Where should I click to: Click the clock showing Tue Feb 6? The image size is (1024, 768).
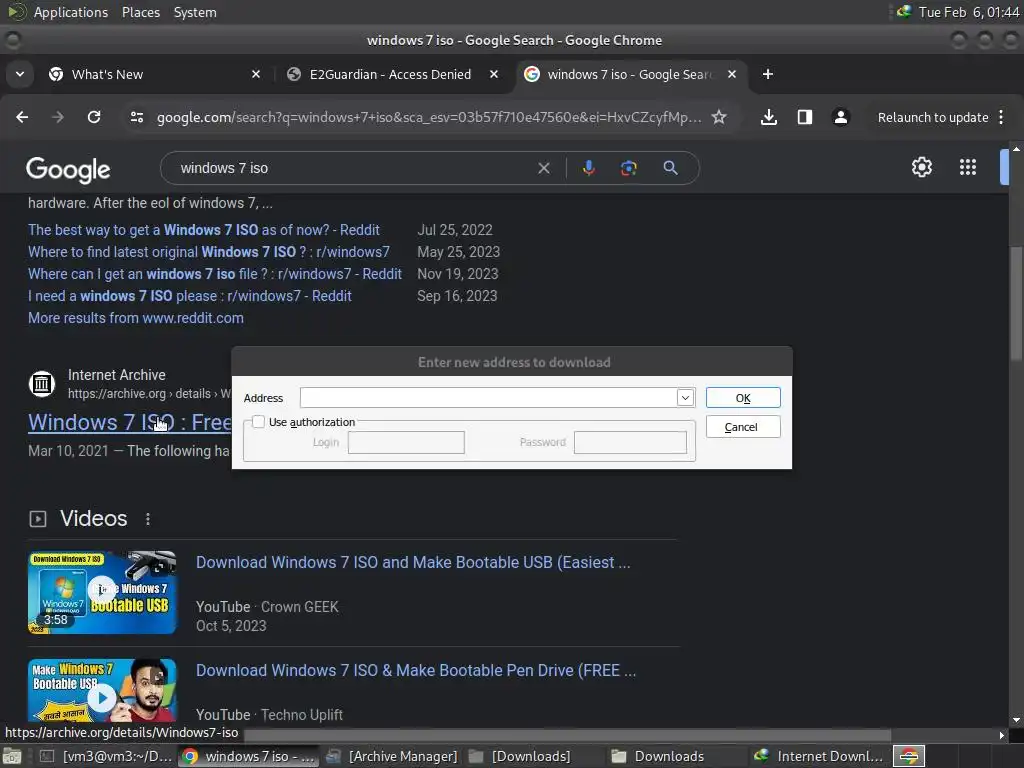[968, 12]
